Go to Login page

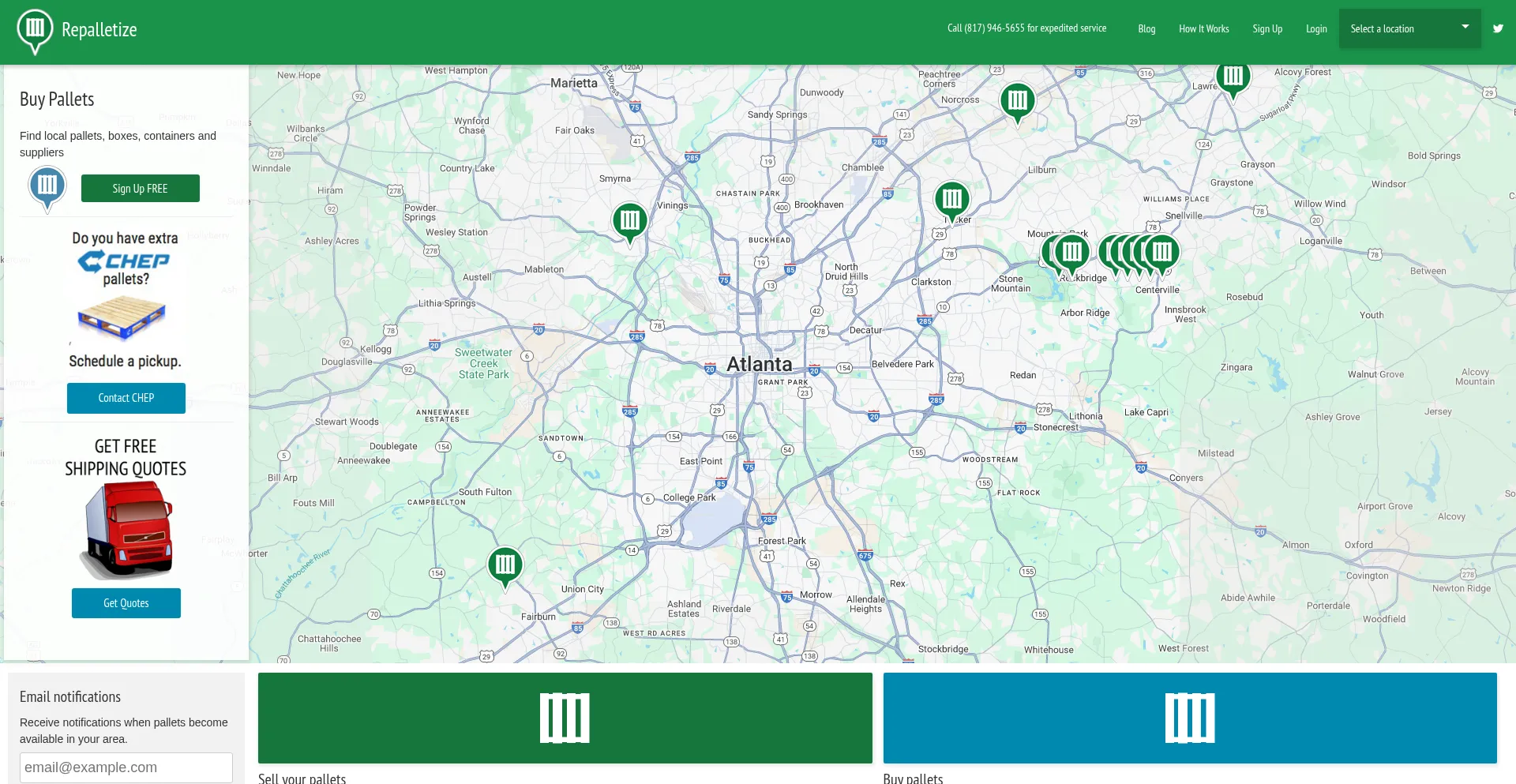(1315, 28)
